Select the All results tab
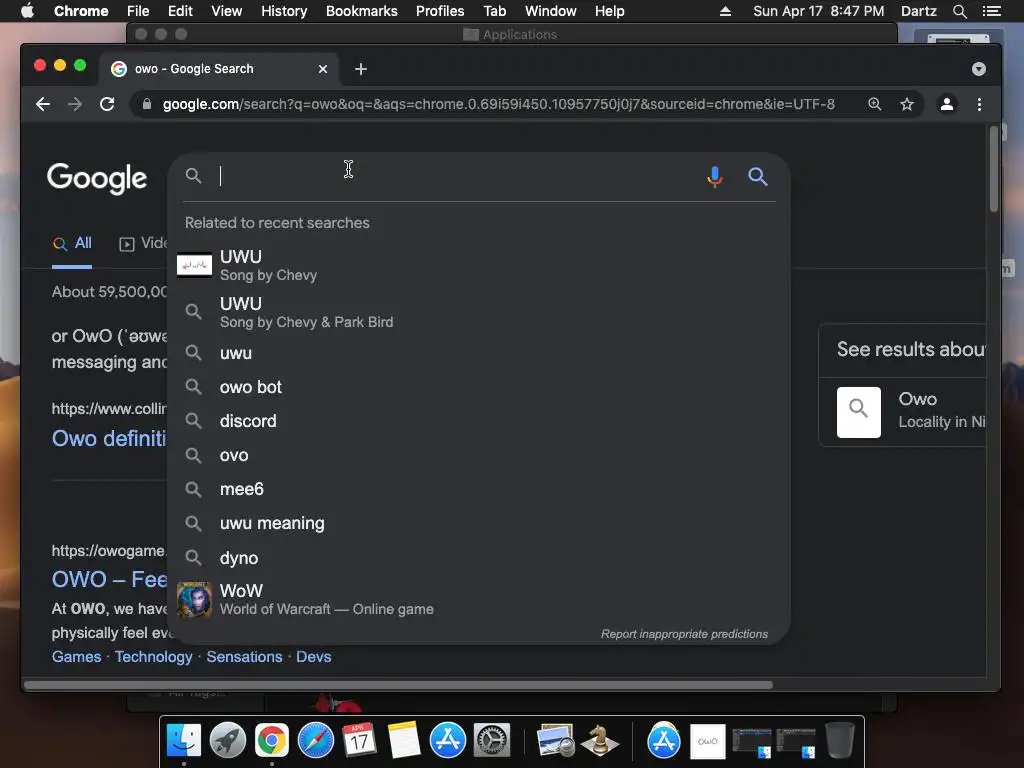The height and width of the screenshot is (768, 1024). 72,244
